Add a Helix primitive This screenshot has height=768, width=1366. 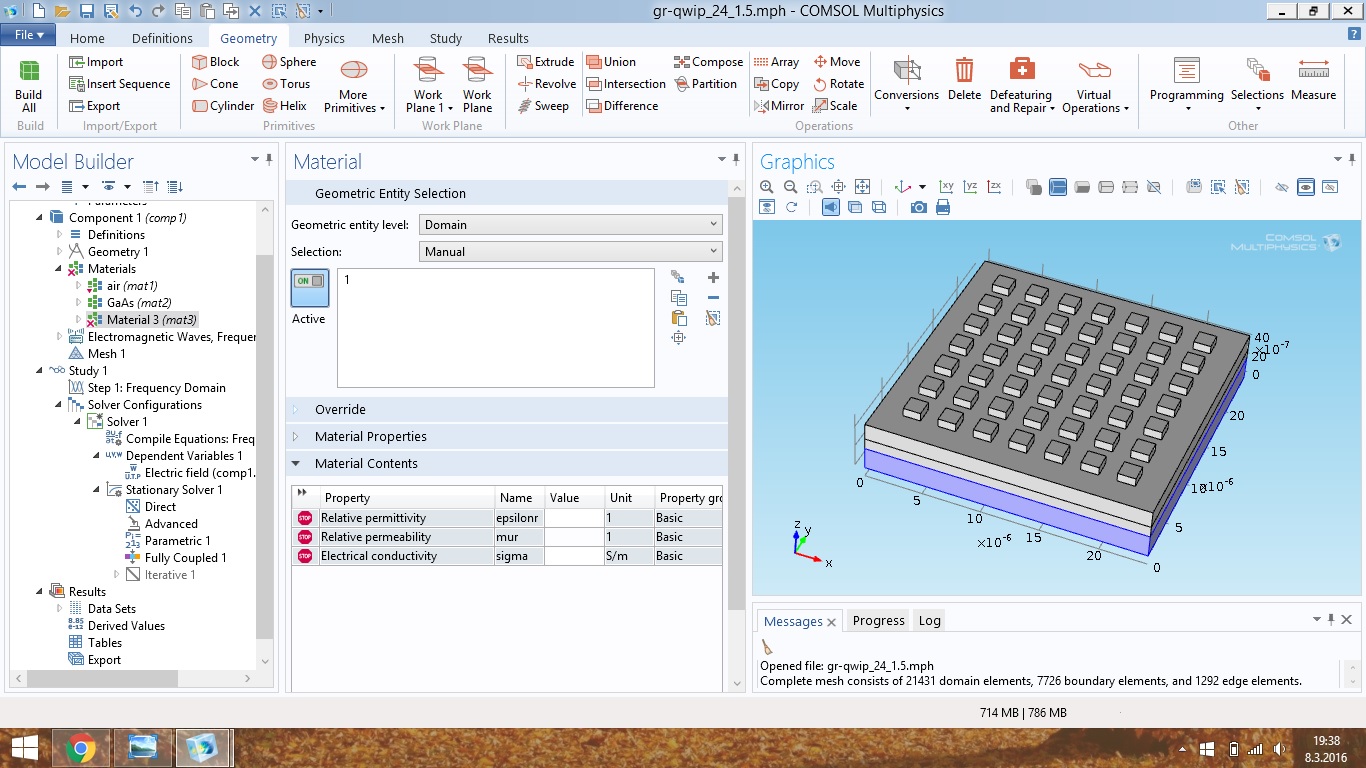[285, 106]
